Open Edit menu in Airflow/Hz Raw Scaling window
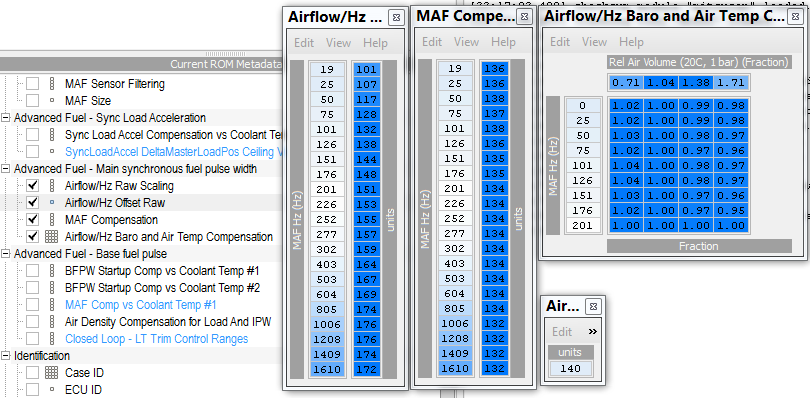810x398 pixels. (x=304, y=43)
